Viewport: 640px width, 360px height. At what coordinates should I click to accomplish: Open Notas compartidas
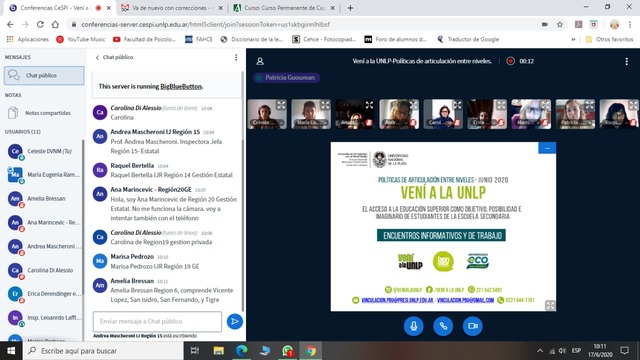(x=44, y=113)
